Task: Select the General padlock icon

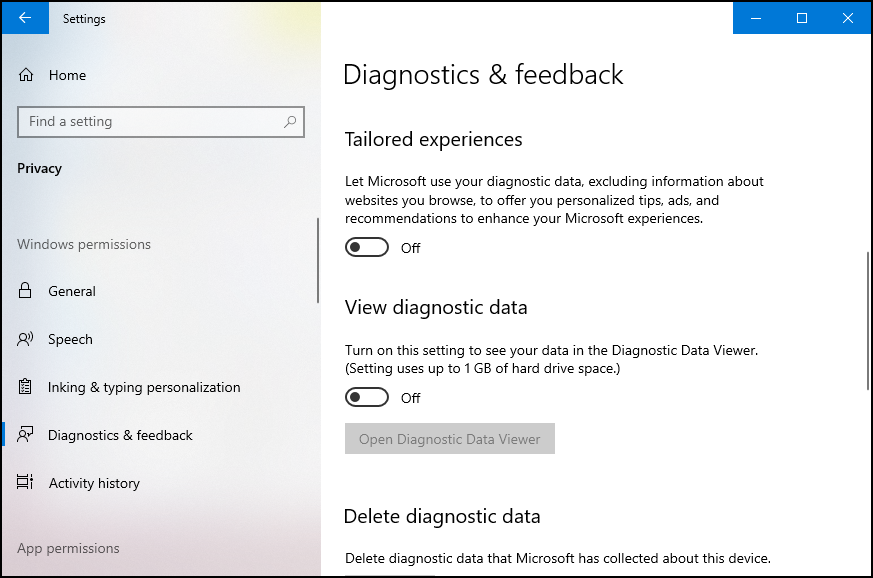Action: [27, 291]
